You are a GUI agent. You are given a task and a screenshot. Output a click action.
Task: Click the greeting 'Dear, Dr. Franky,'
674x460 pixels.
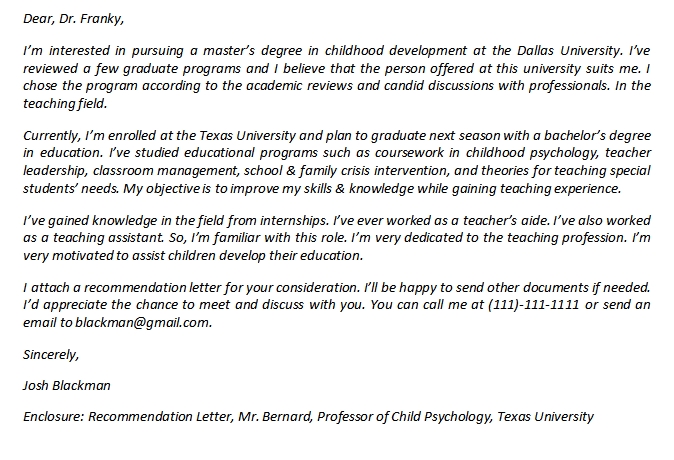tap(74, 17)
